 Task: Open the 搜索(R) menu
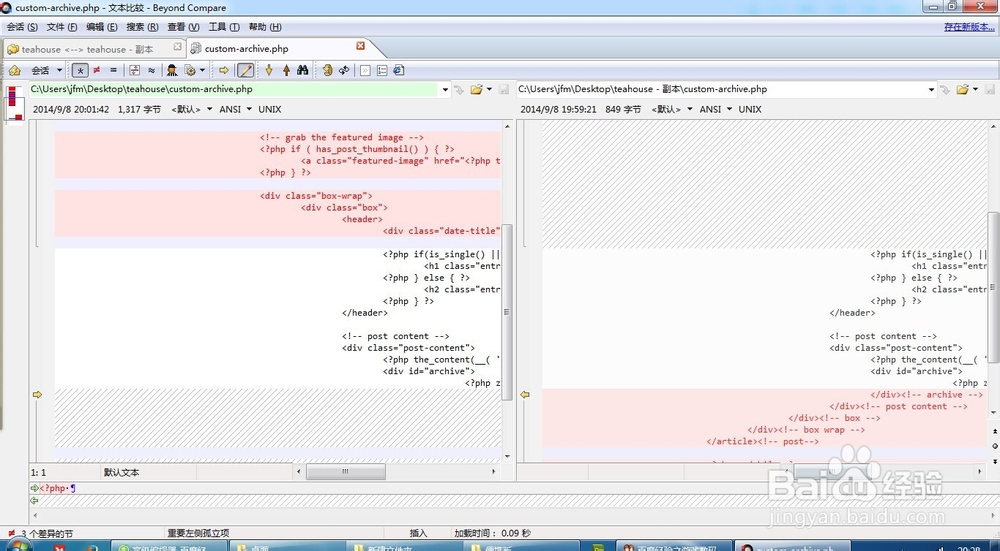tap(142, 27)
